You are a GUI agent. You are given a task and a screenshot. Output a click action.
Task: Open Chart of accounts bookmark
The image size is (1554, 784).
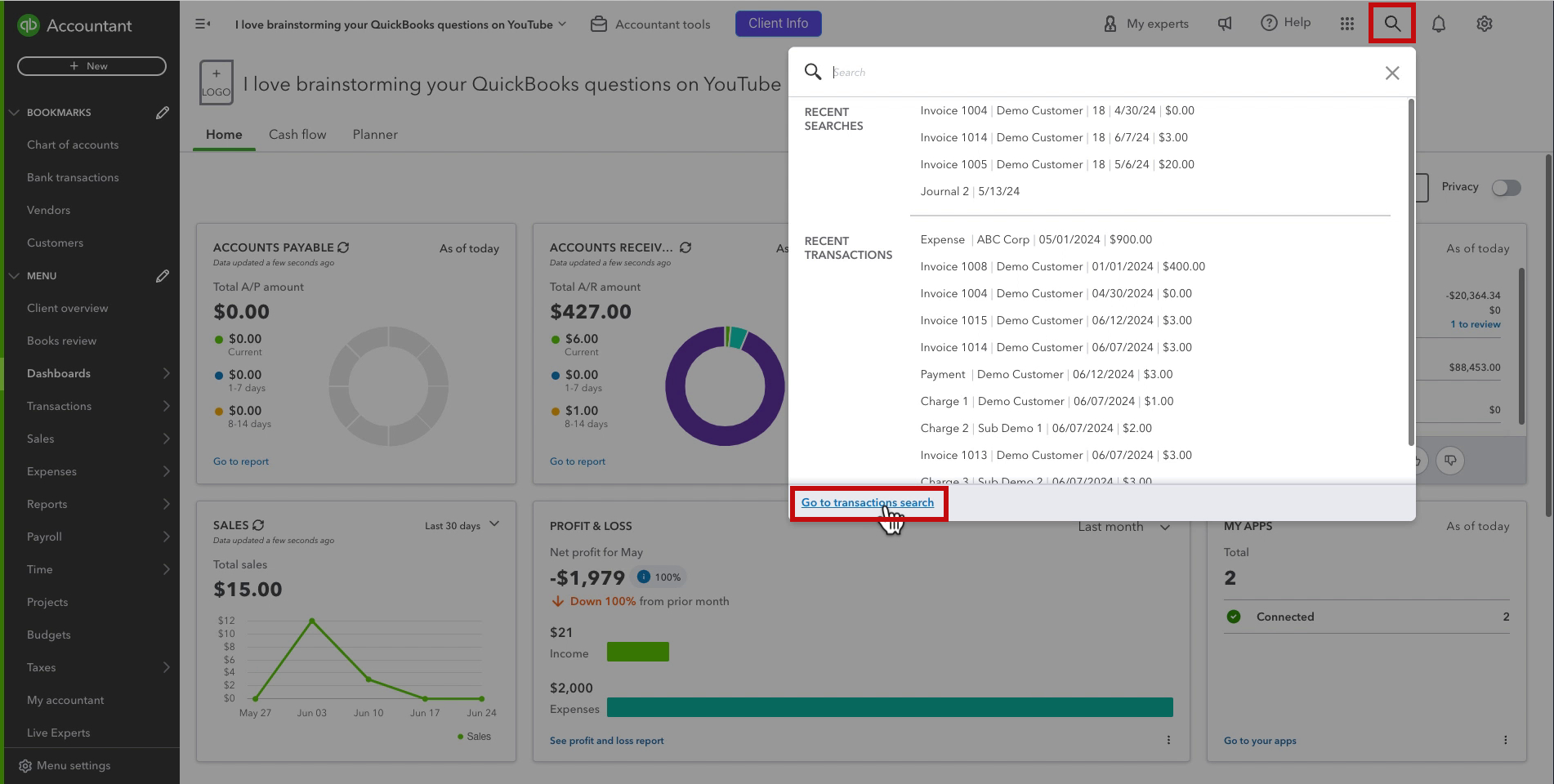(73, 145)
